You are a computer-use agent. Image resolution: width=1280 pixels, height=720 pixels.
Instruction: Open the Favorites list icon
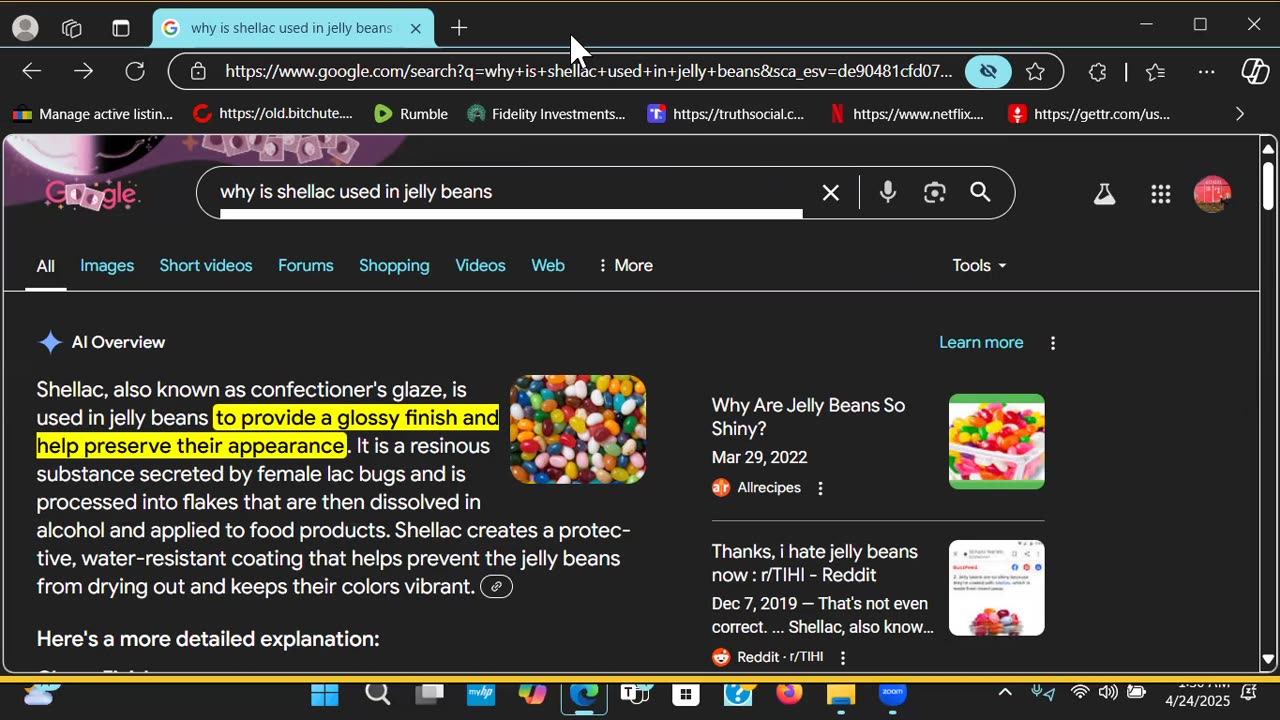tap(1156, 71)
